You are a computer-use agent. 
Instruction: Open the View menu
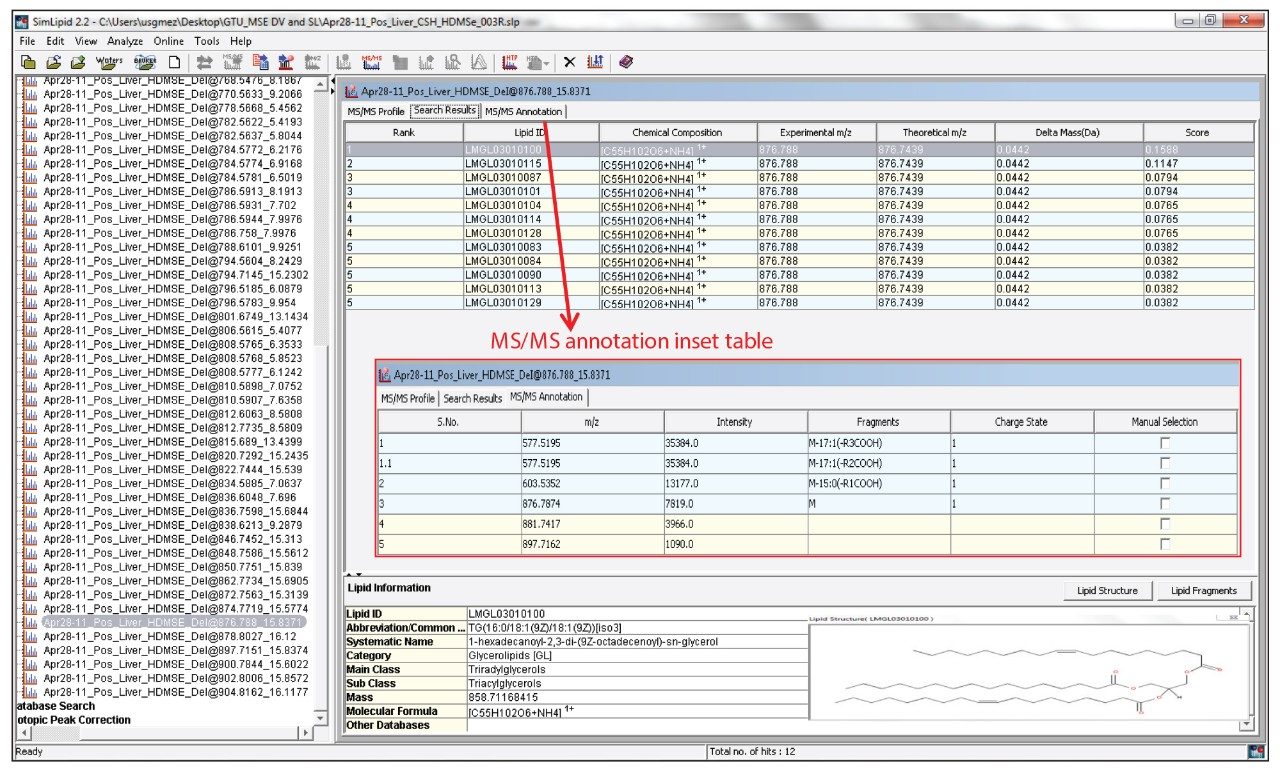point(86,41)
